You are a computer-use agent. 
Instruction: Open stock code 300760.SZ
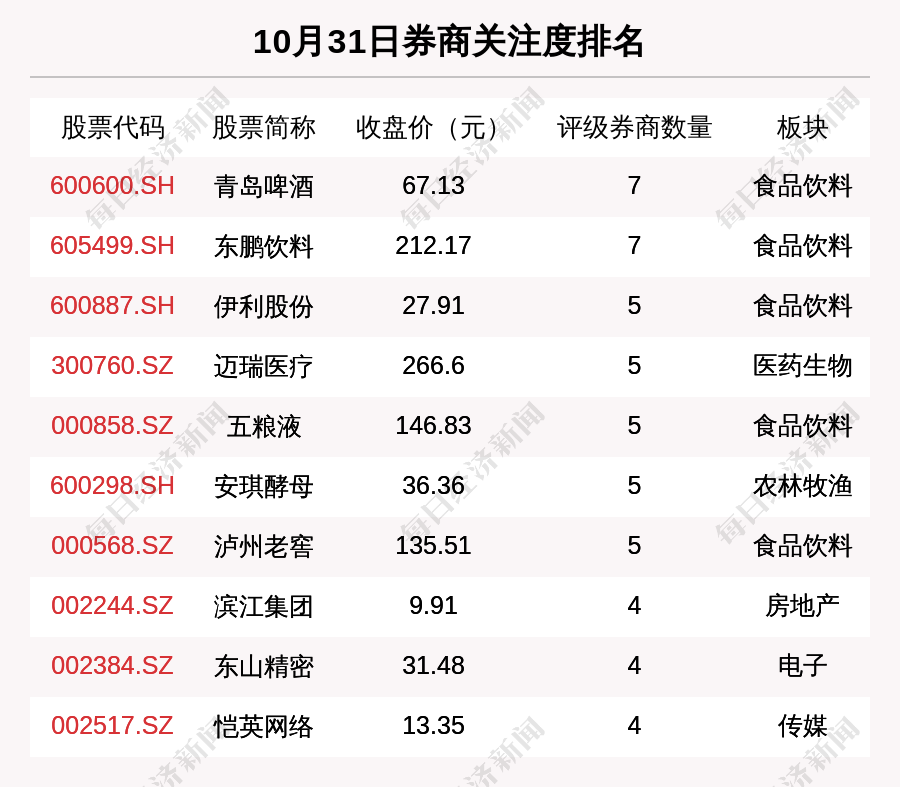pyautogui.click(x=112, y=366)
